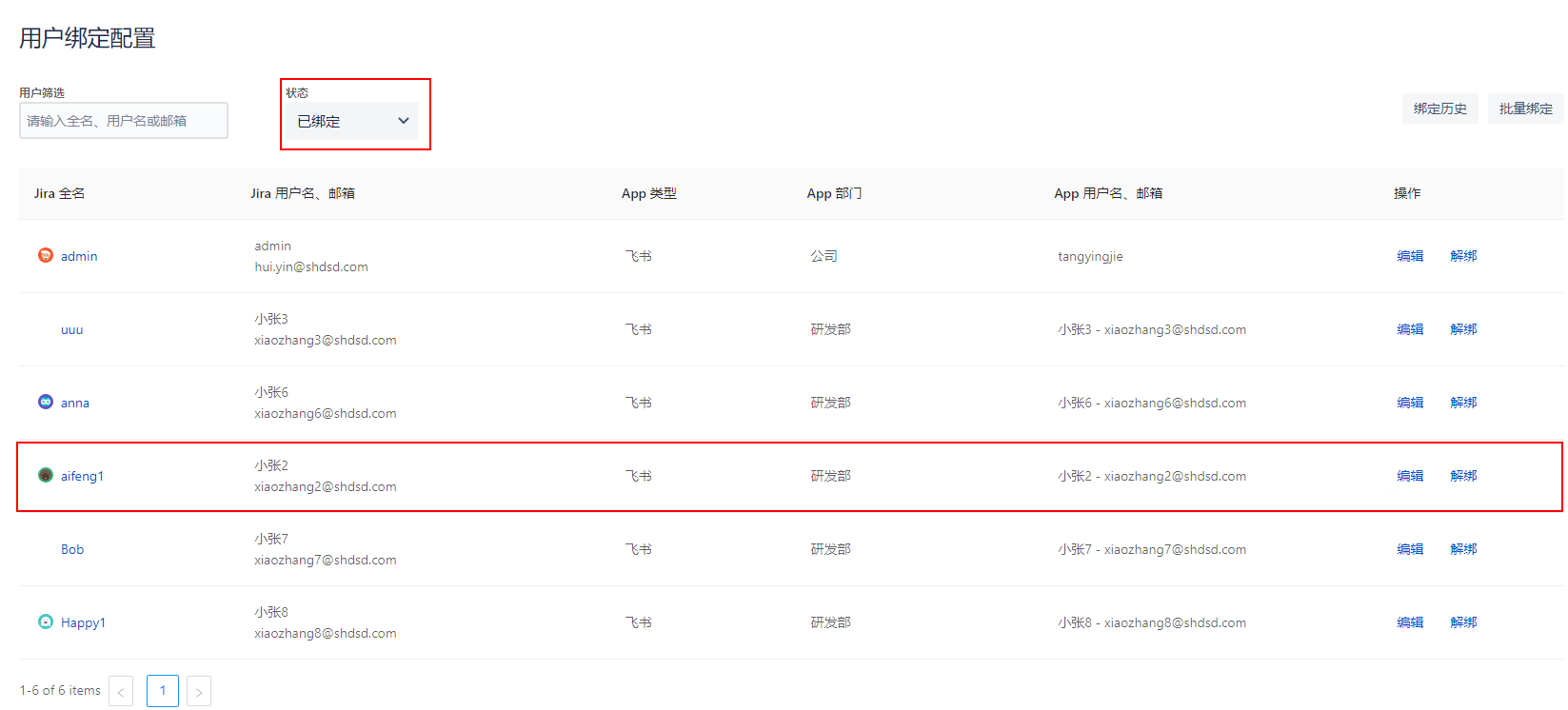Click admin's avatar icon
The image size is (1568, 710).
pyautogui.click(x=45, y=255)
